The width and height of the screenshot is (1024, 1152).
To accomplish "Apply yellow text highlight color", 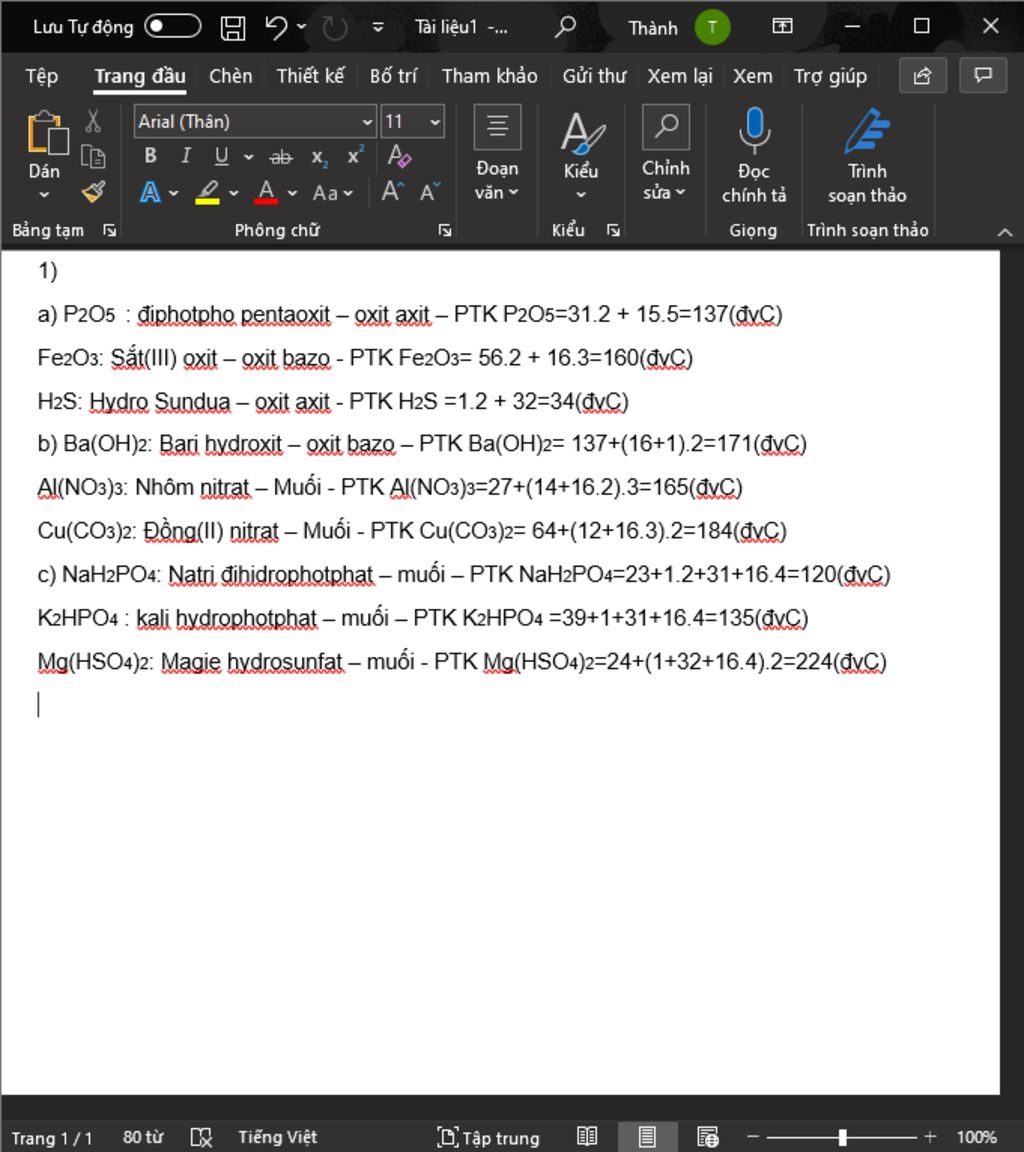I will tap(208, 192).
